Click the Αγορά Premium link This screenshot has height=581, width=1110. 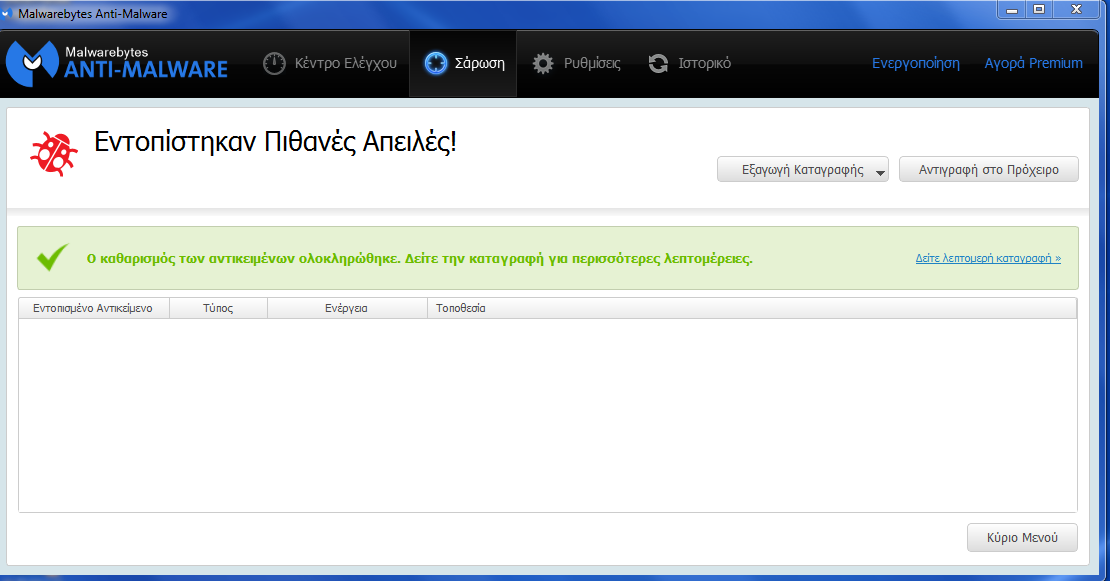1034,63
